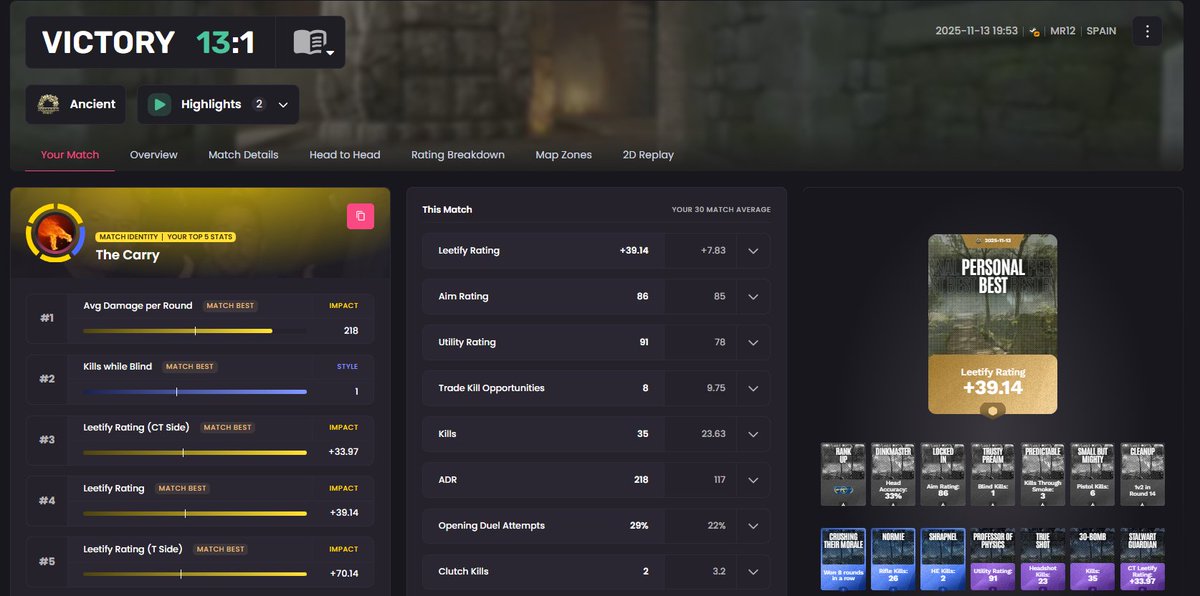The height and width of the screenshot is (596, 1200).
Task: Click the Rank Up badge
Action: coord(842,474)
